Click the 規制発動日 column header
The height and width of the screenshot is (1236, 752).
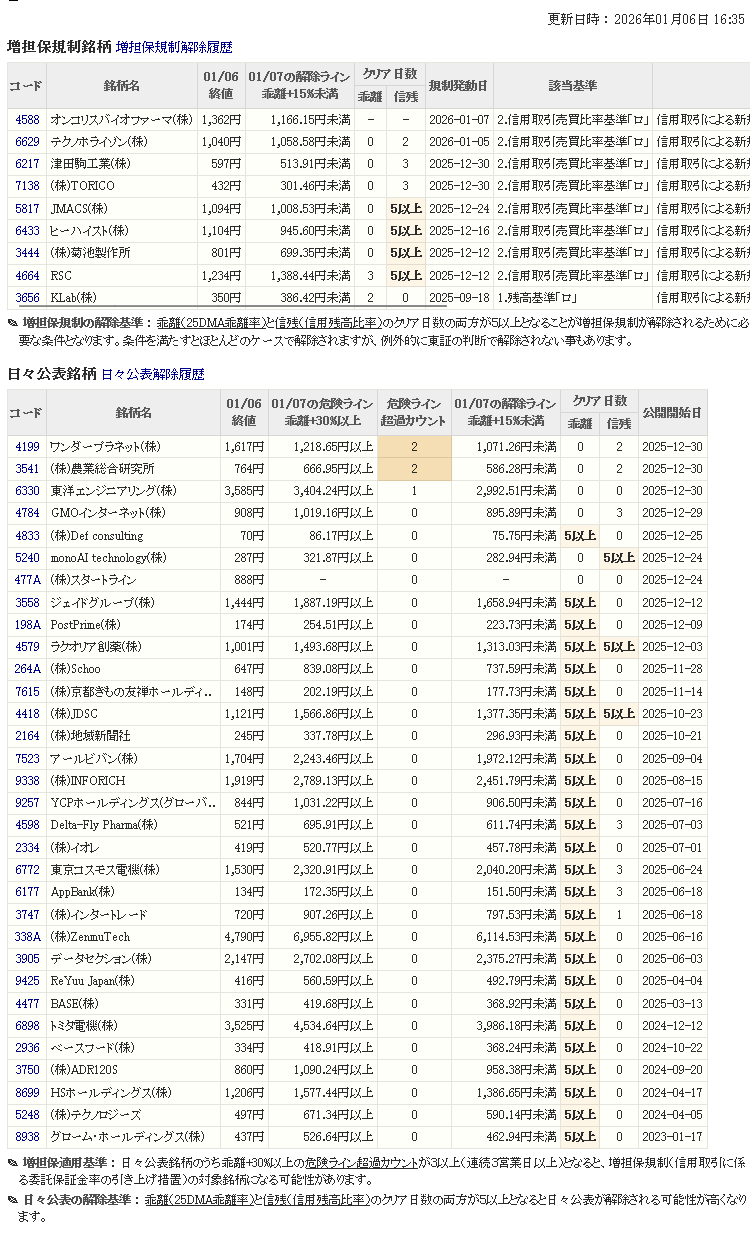458,86
